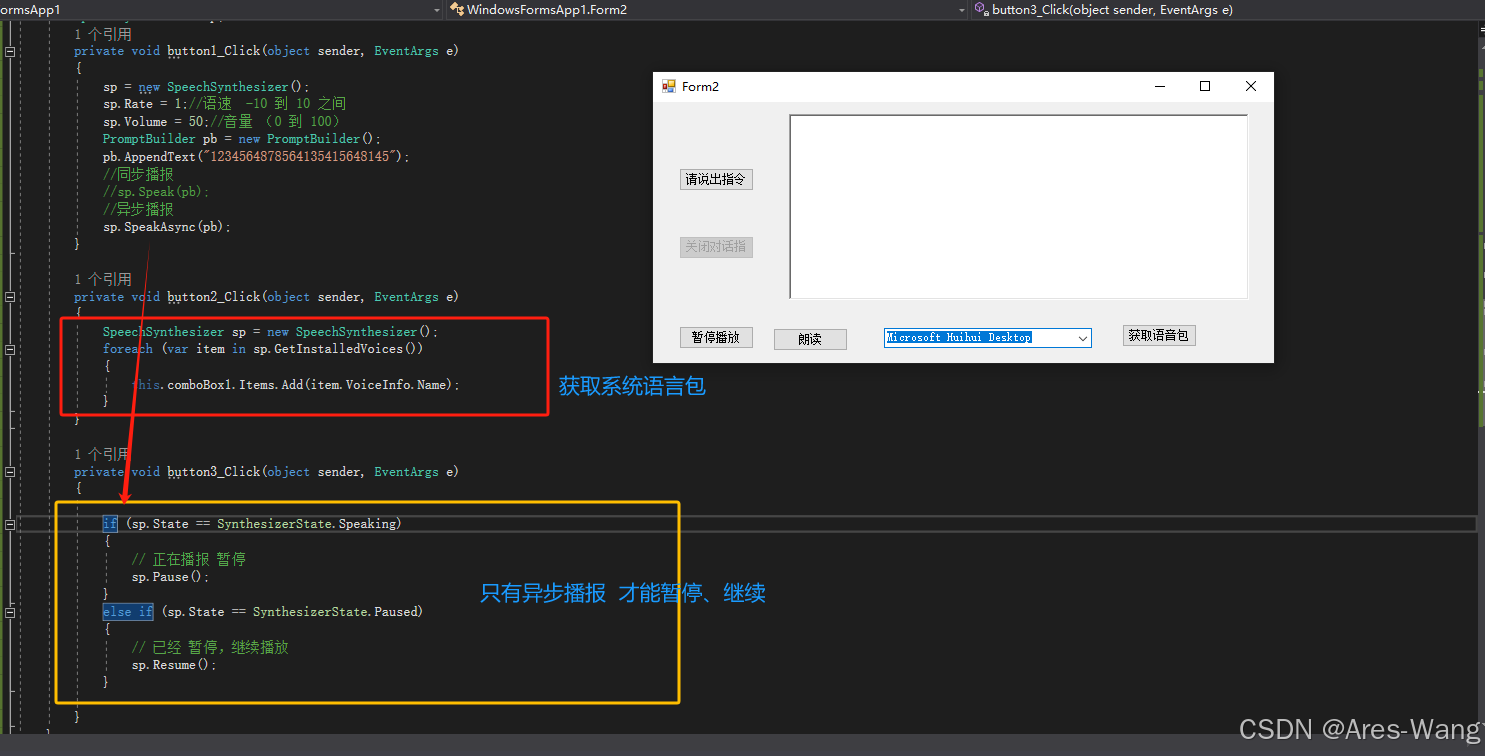Viewport: 1485px width, 756px height.
Task: Click the pb.AppendText string line
Action: [x=256, y=157]
